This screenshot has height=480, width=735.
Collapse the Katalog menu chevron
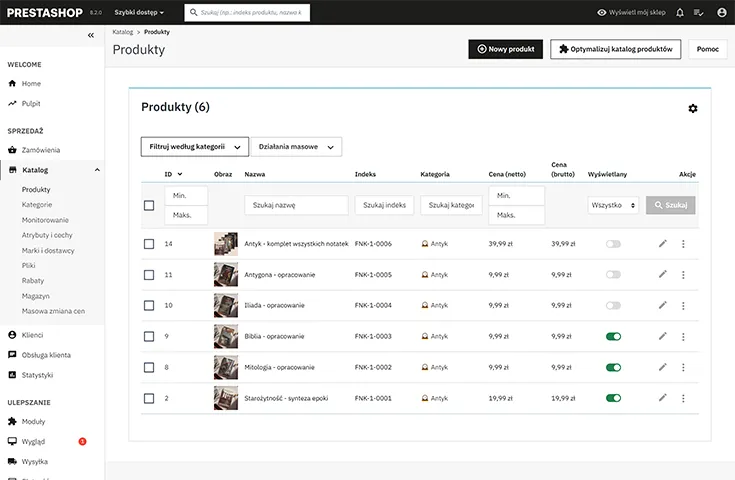pyautogui.click(x=97, y=170)
